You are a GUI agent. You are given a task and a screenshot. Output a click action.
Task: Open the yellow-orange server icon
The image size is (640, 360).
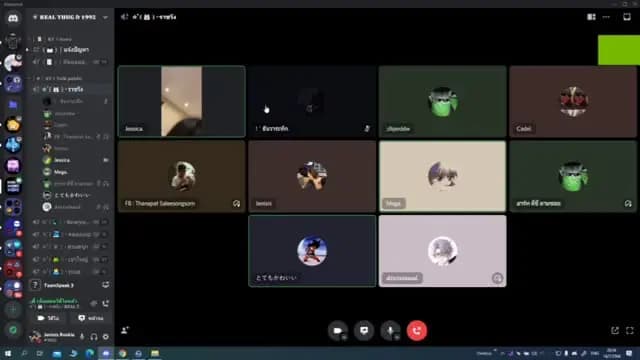(13, 124)
